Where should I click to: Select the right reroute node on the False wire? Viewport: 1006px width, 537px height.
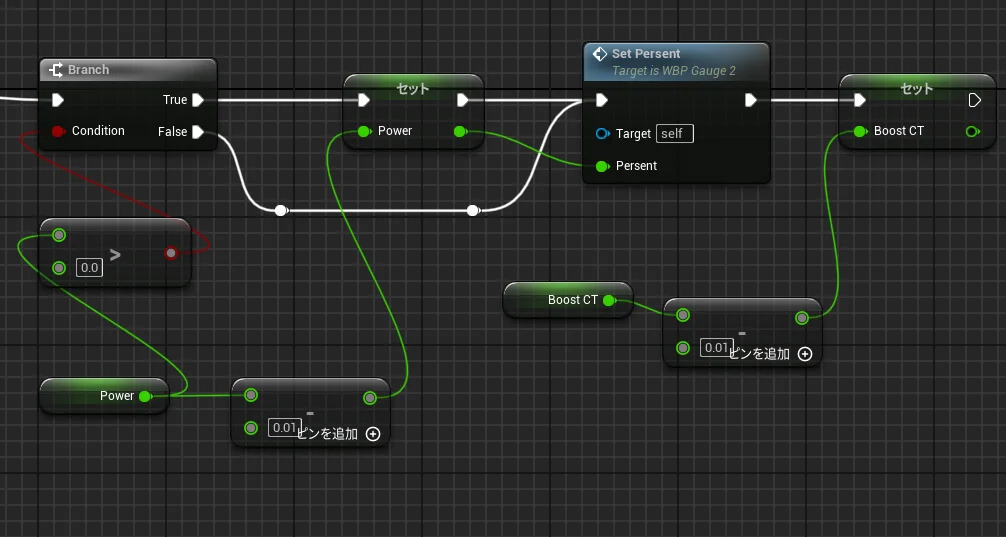tap(472, 210)
